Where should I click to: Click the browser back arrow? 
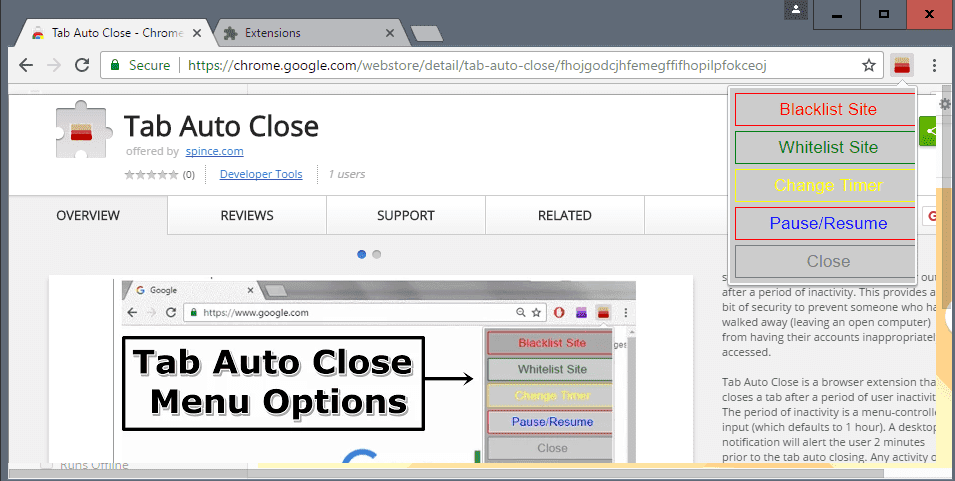[x=26, y=65]
